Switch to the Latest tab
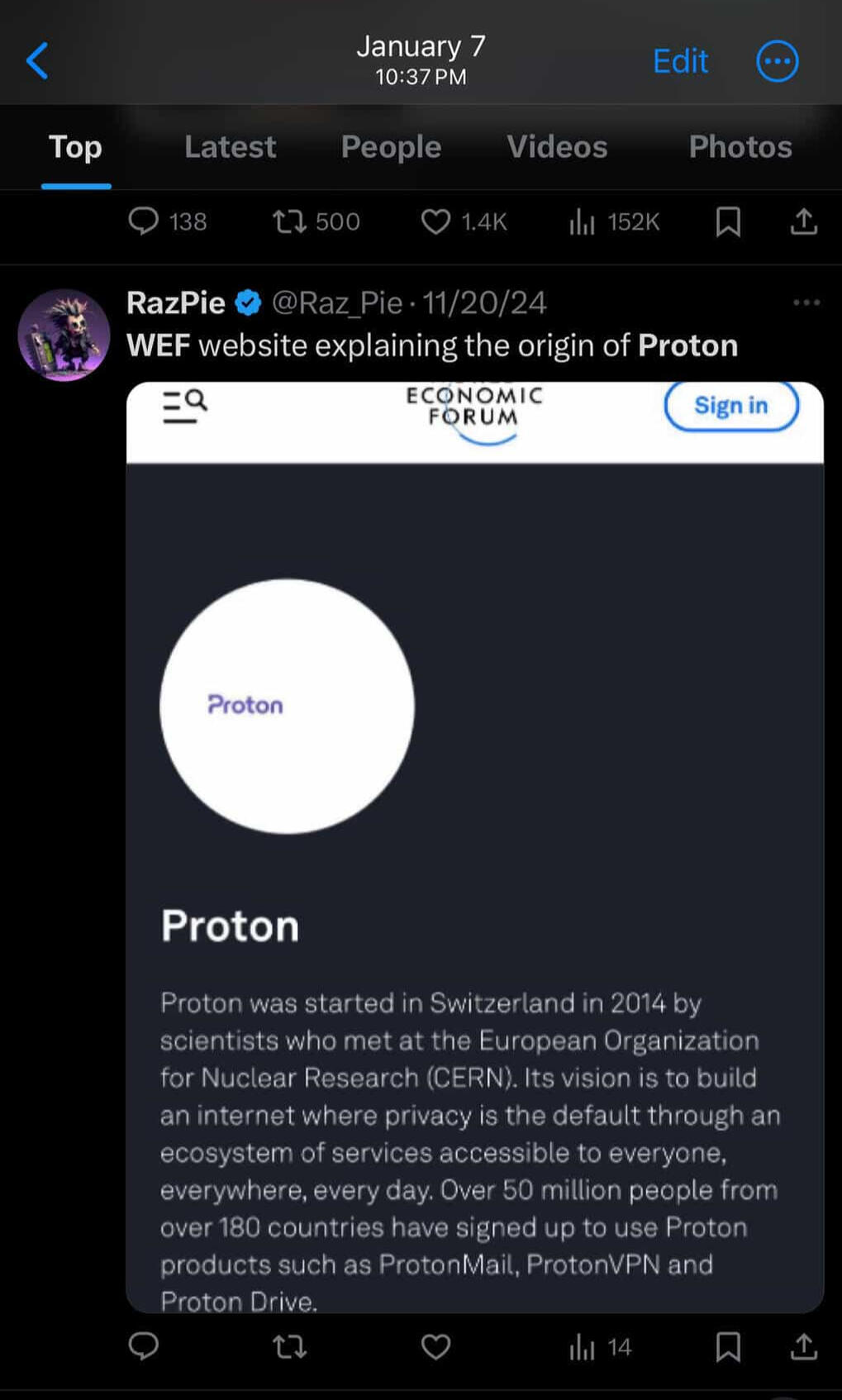Viewport: 842px width, 1400px height. tap(230, 147)
